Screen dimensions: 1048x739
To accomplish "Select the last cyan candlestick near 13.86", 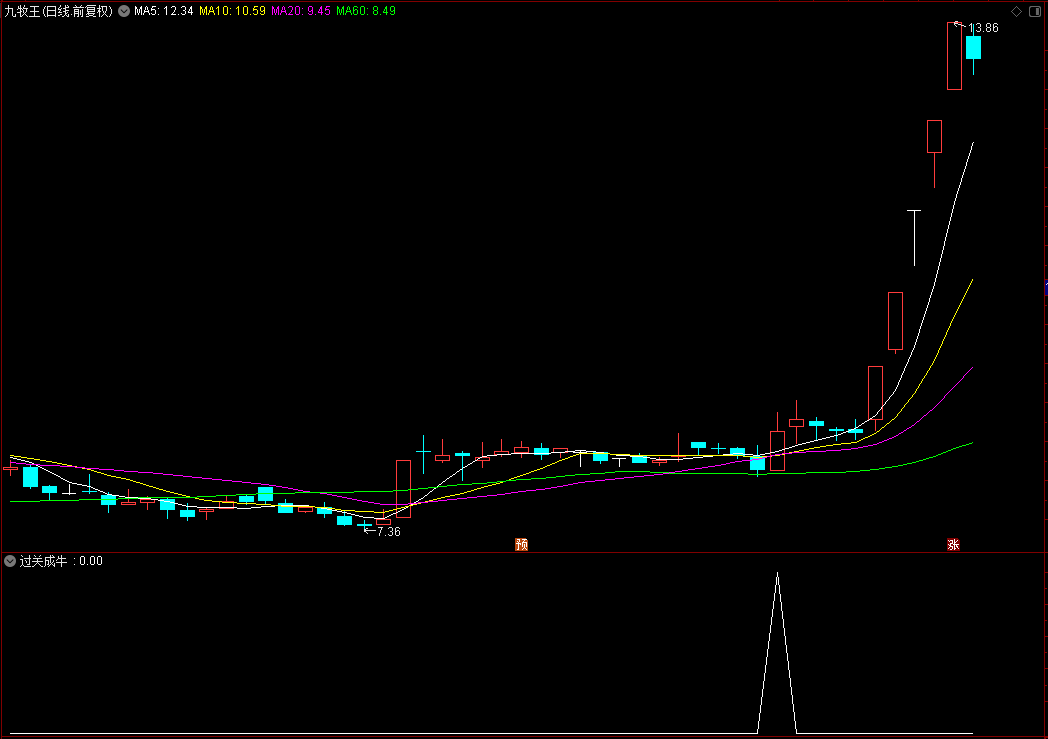I will pyautogui.click(x=973, y=48).
